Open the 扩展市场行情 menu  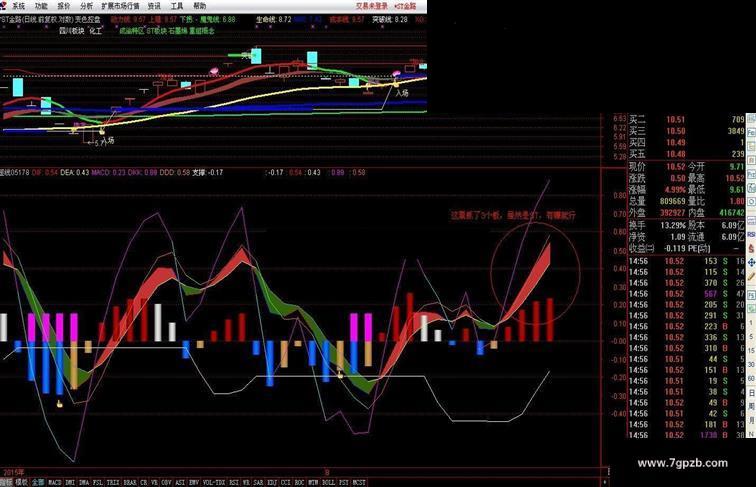(x=120, y=6)
